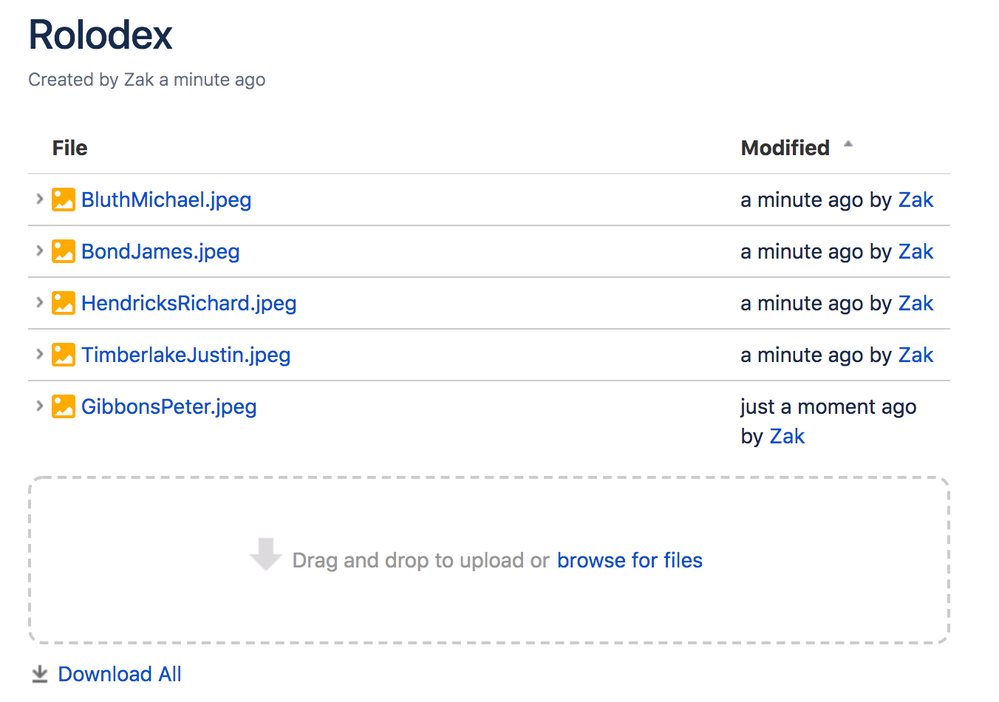Click the image icon beside TimberlakeJustin.jpeg

point(63,354)
